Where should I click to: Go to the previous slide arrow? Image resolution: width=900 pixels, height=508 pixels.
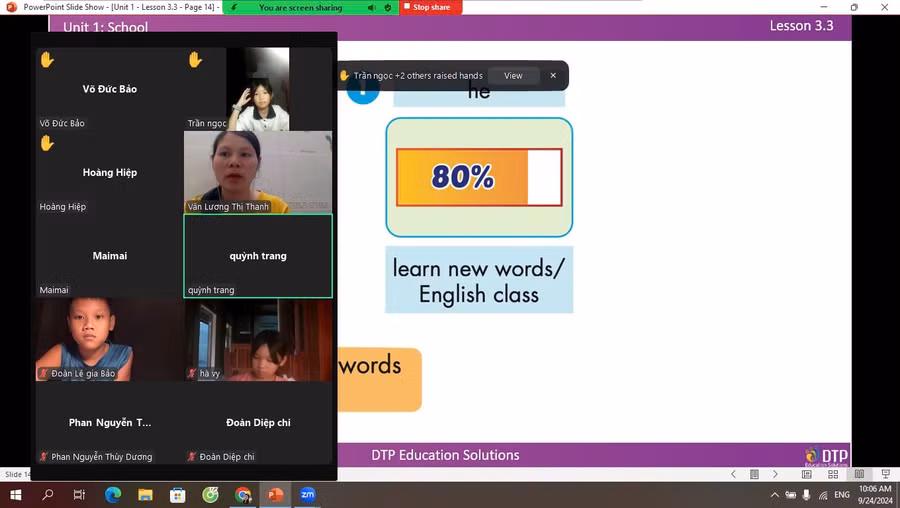[733, 474]
